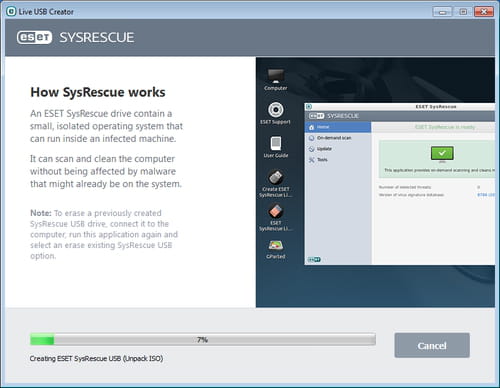500x388 pixels.
Task: Click paragraph 'It can scan and clean'
Action: point(106,171)
